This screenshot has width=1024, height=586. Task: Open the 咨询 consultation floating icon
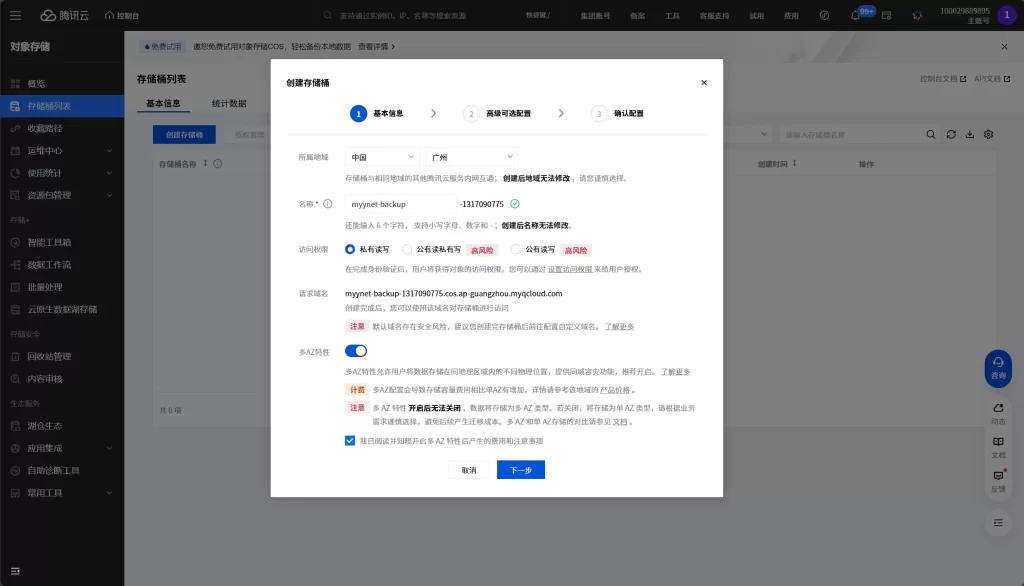pyautogui.click(x=997, y=368)
